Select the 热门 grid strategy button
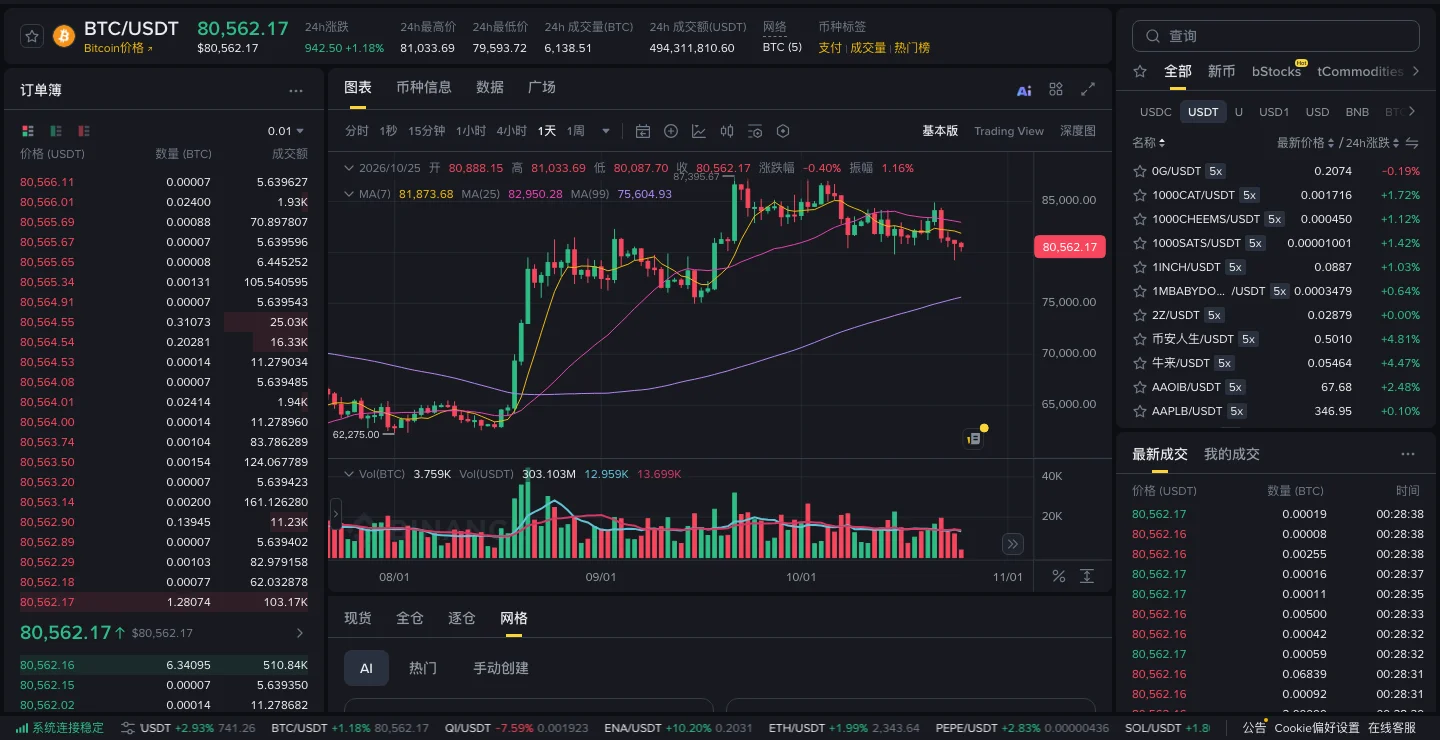1440x740 pixels. pyautogui.click(x=423, y=668)
